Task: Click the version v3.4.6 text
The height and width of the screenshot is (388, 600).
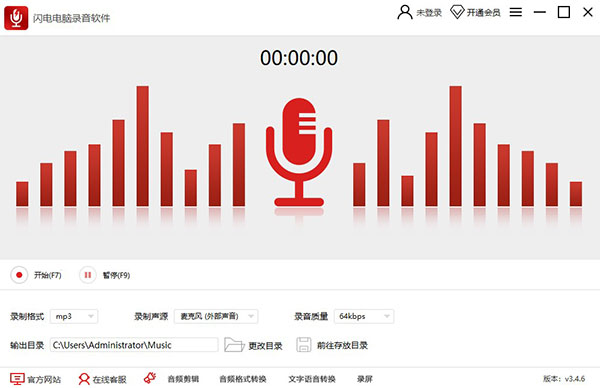Action: pyautogui.click(x=564, y=379)
